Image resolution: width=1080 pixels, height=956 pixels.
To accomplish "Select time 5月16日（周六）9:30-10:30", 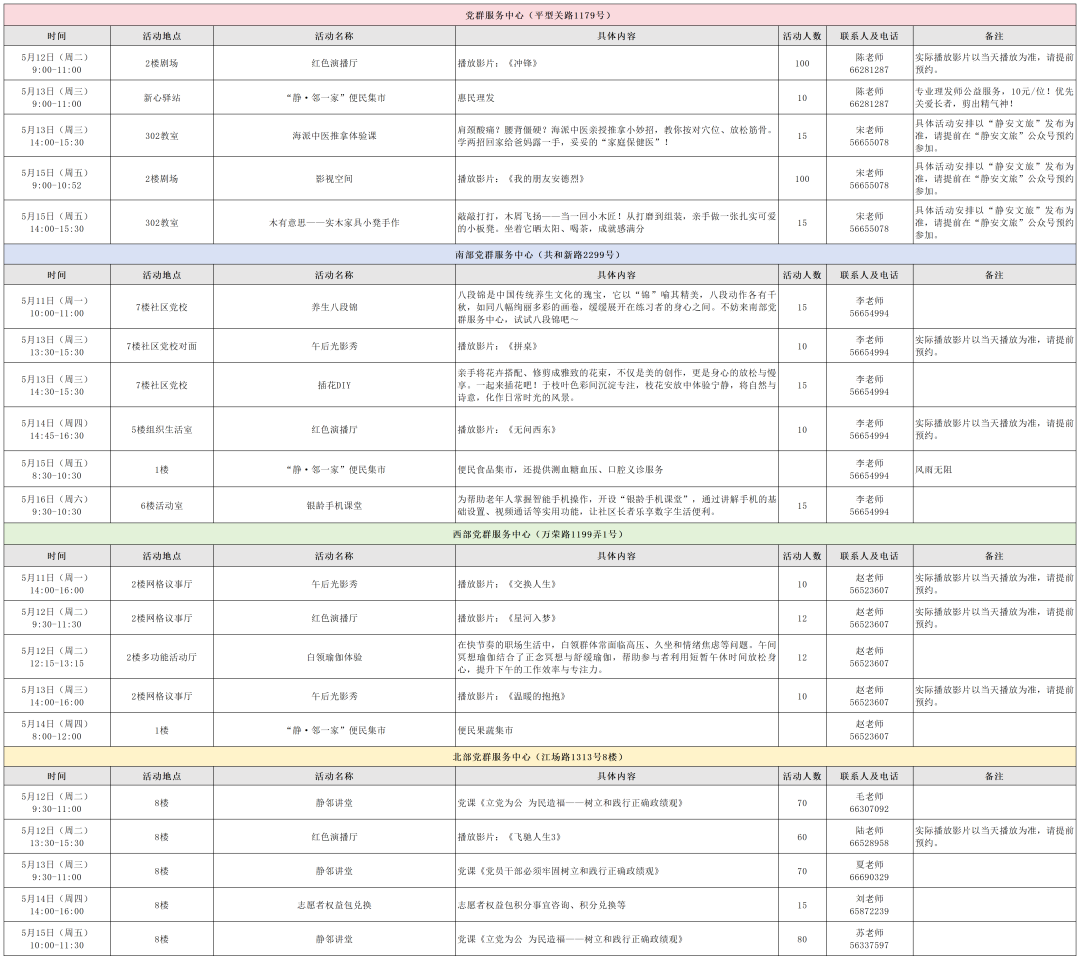I will [x=56, y=506].
